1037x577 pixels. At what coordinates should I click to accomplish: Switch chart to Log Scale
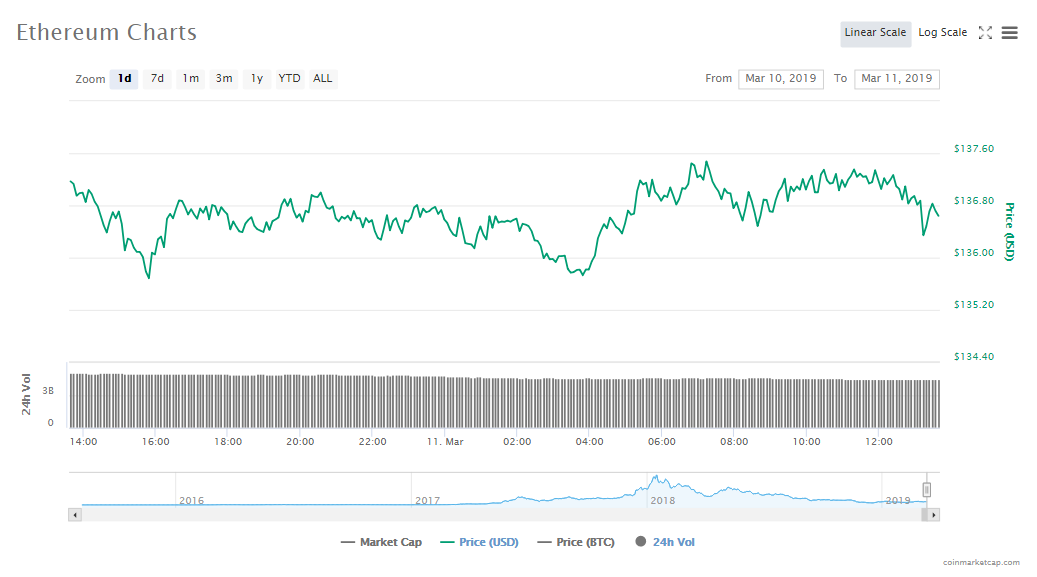(942, 33)
